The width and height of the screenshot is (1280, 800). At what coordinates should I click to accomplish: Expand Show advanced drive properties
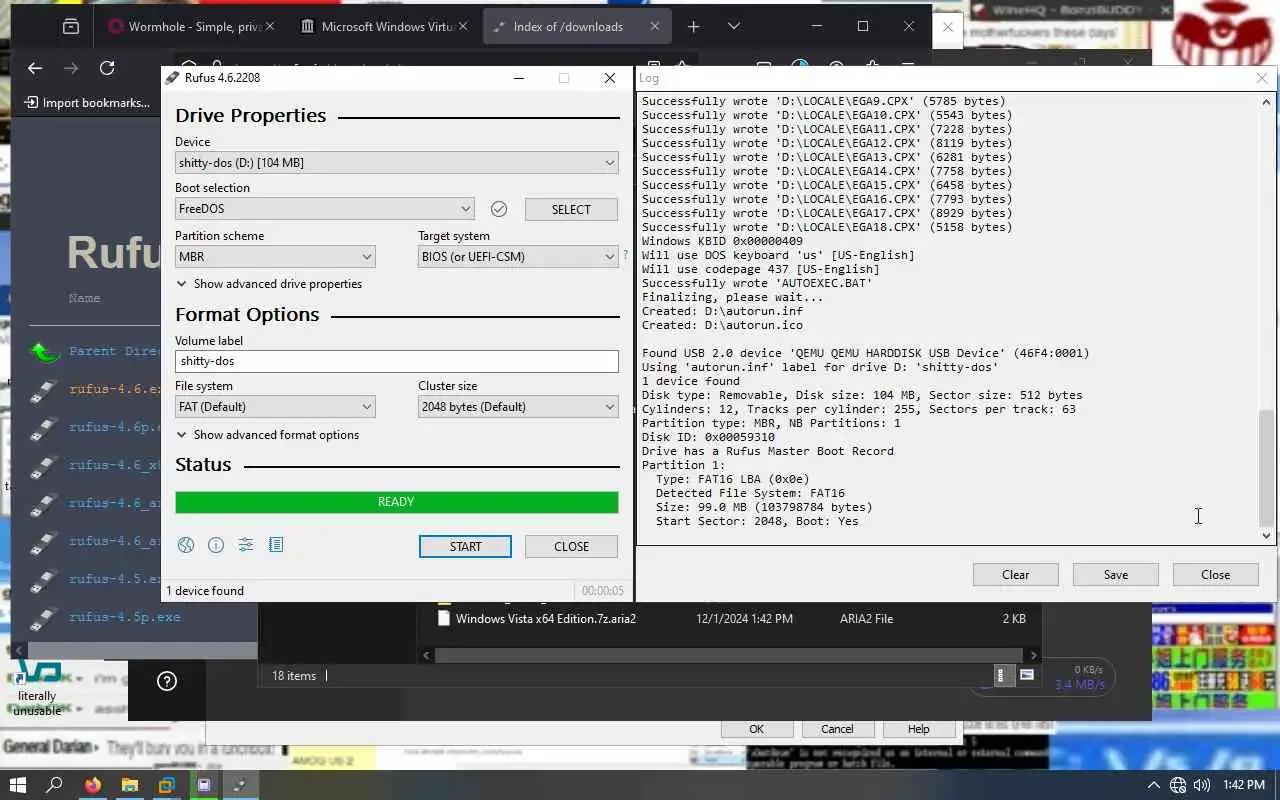269,284
